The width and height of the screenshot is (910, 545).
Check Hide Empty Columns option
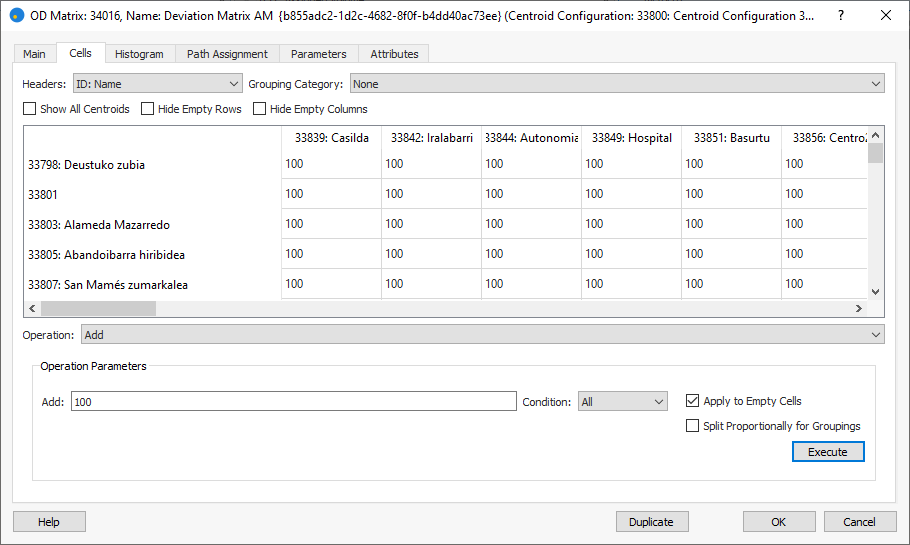[260, 109]
